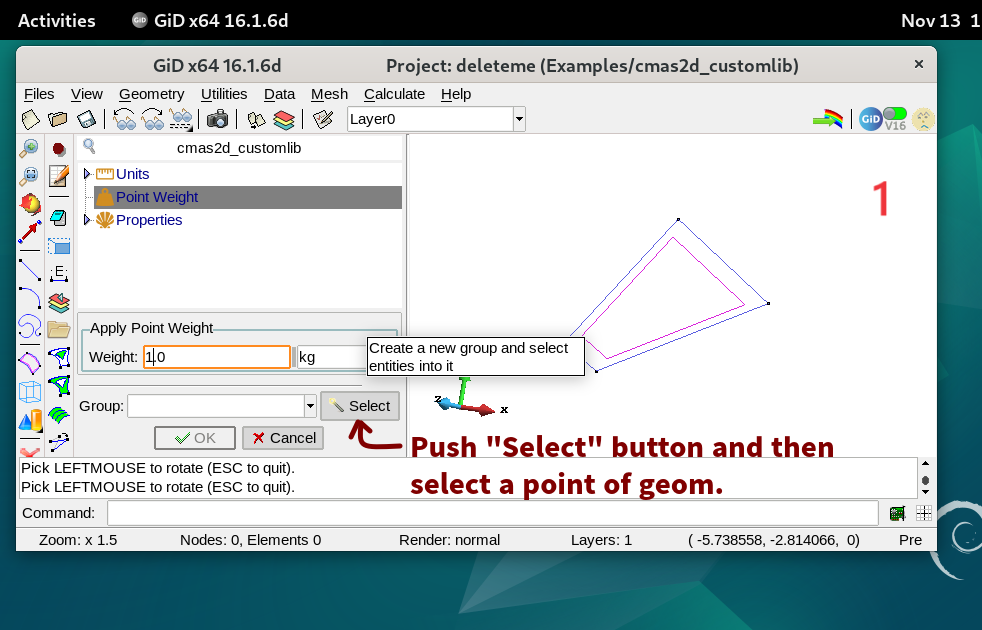The image size is (982, 630).
Task: Click the message log scroll down arrow
Action: [x=926, y=492]
